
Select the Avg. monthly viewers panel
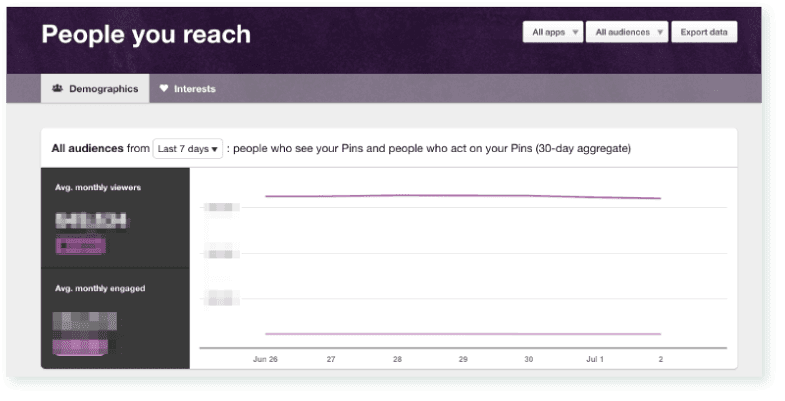pyautogui.click(x=115, y=217)
